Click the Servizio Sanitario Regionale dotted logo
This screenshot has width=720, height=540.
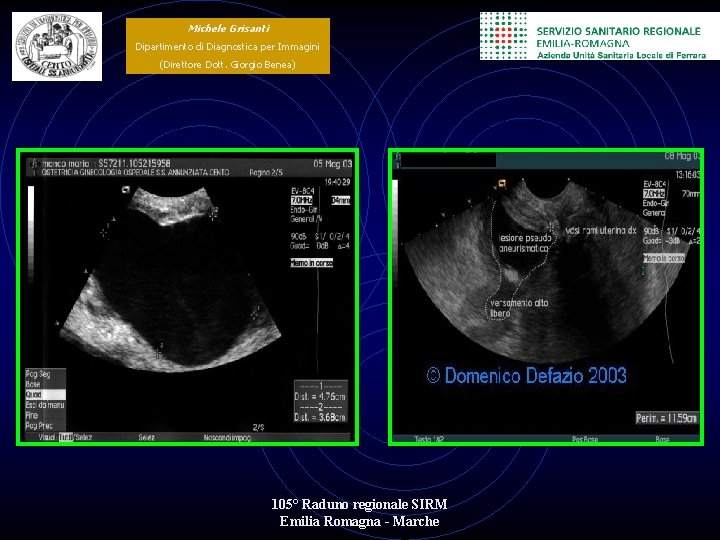tap(504, 36)
